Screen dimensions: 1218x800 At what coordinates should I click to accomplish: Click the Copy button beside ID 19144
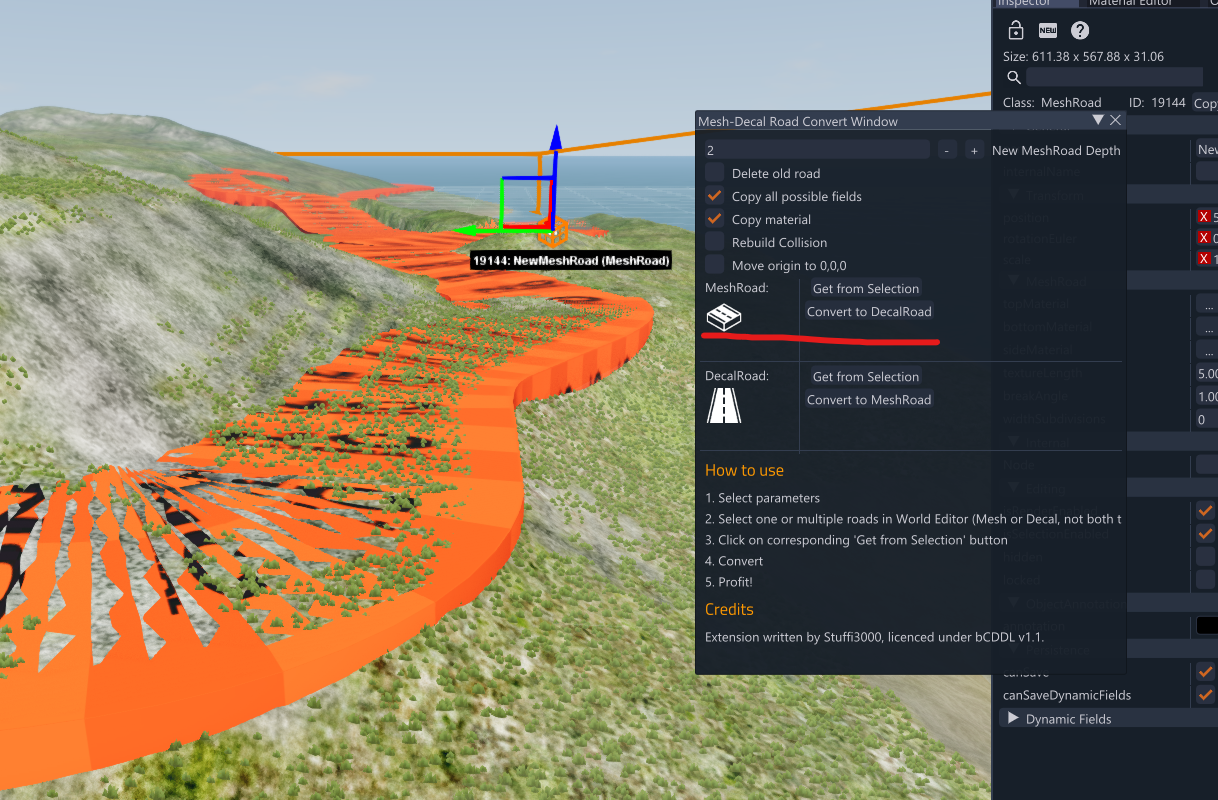point(1206,103)
